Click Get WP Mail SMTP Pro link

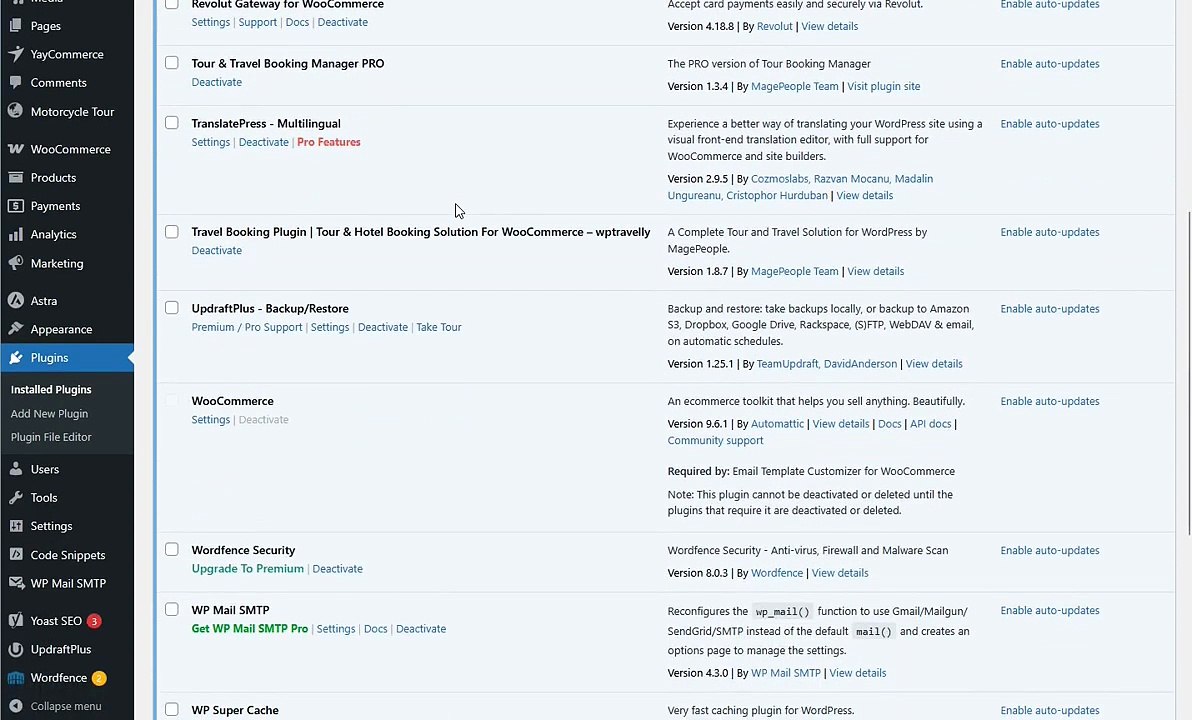(249, 629)
